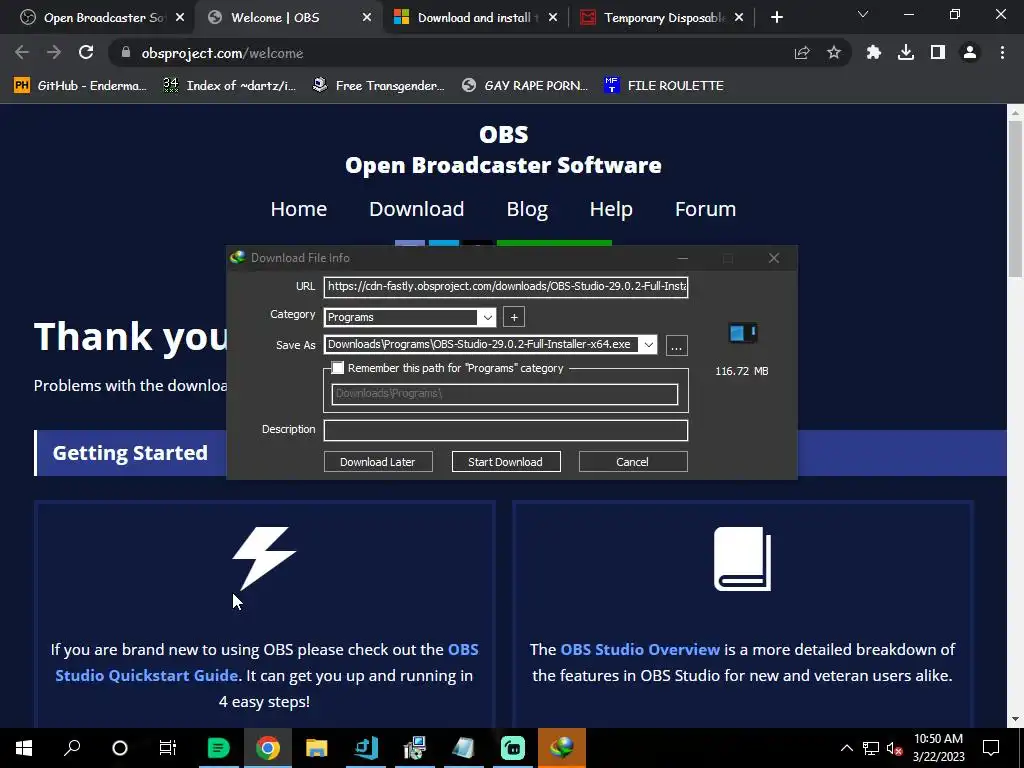Click the browser back arrow
1024x768 pixels.
point(22,53)
